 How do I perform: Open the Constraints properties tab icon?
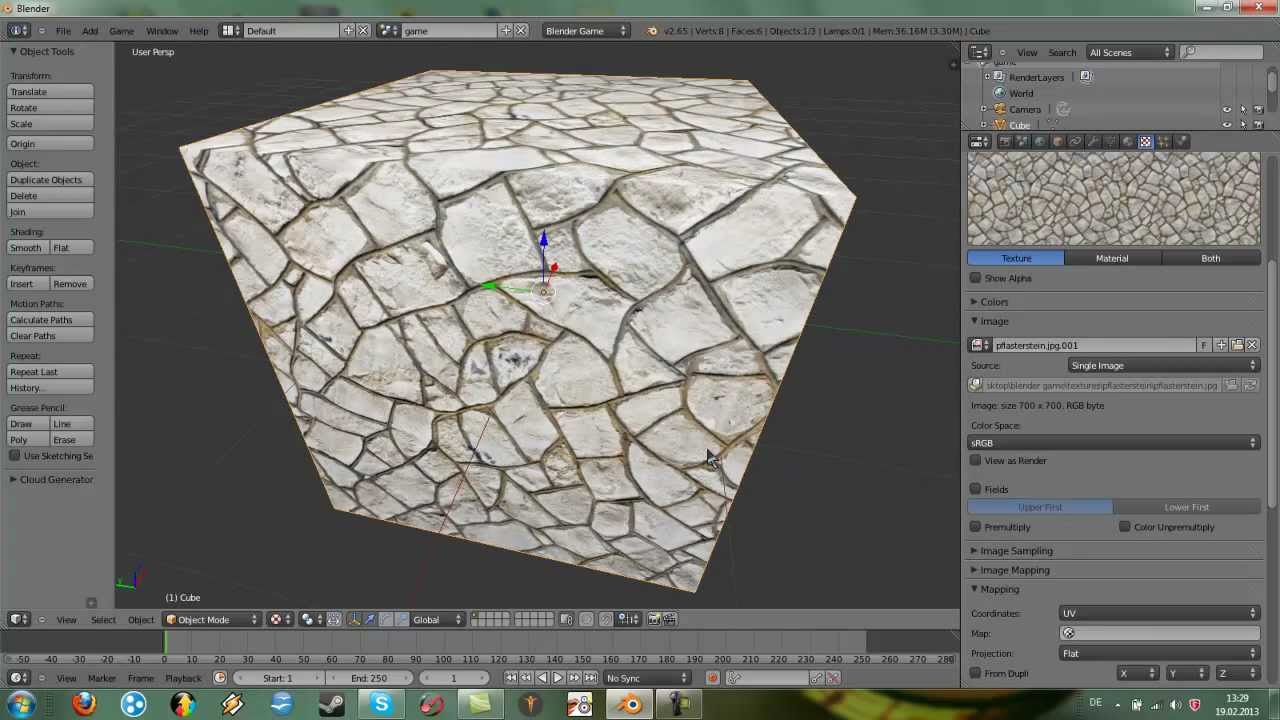[x=1075, y=141]
